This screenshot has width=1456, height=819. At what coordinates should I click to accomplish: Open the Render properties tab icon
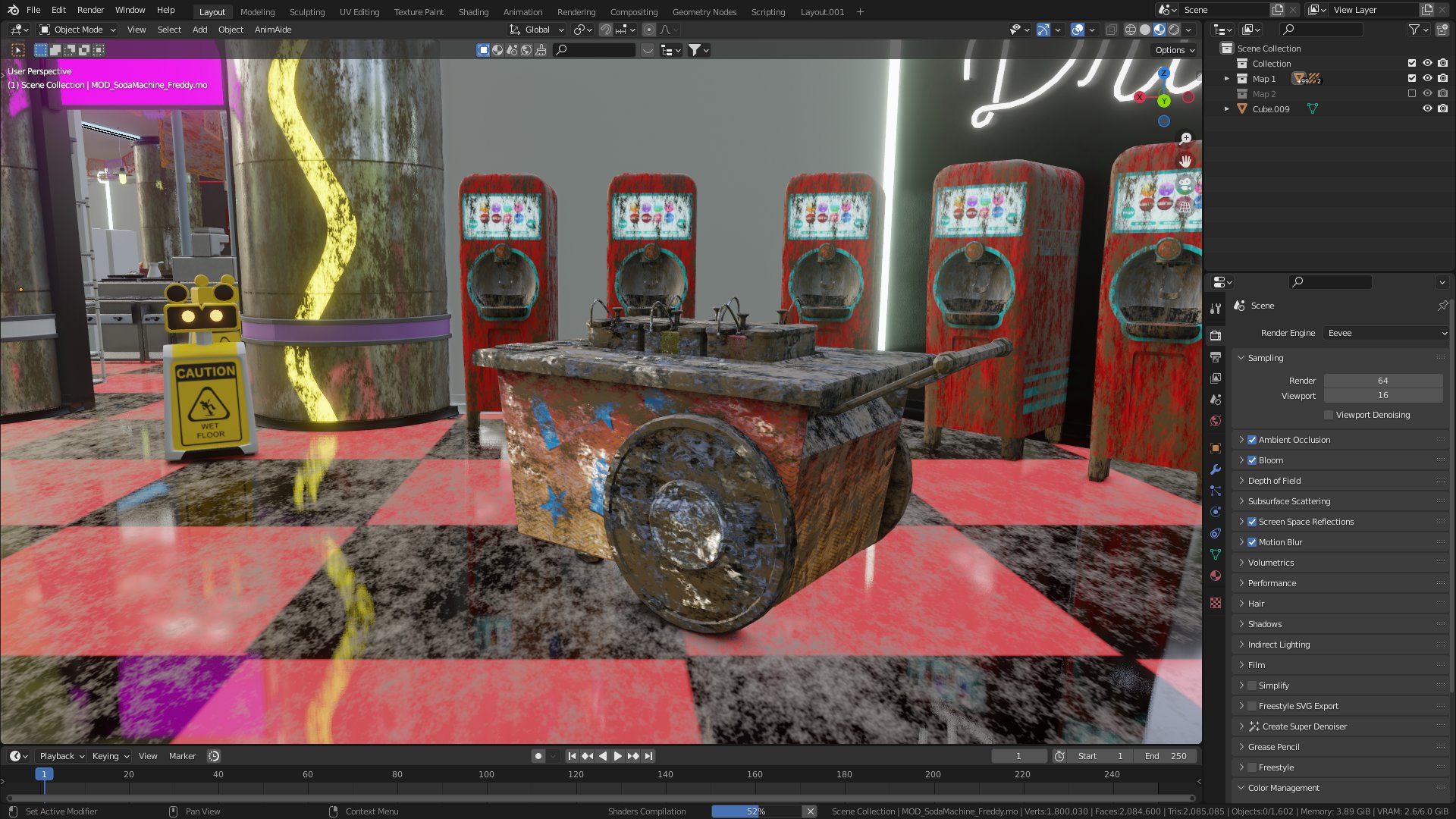coord(1216,335)
